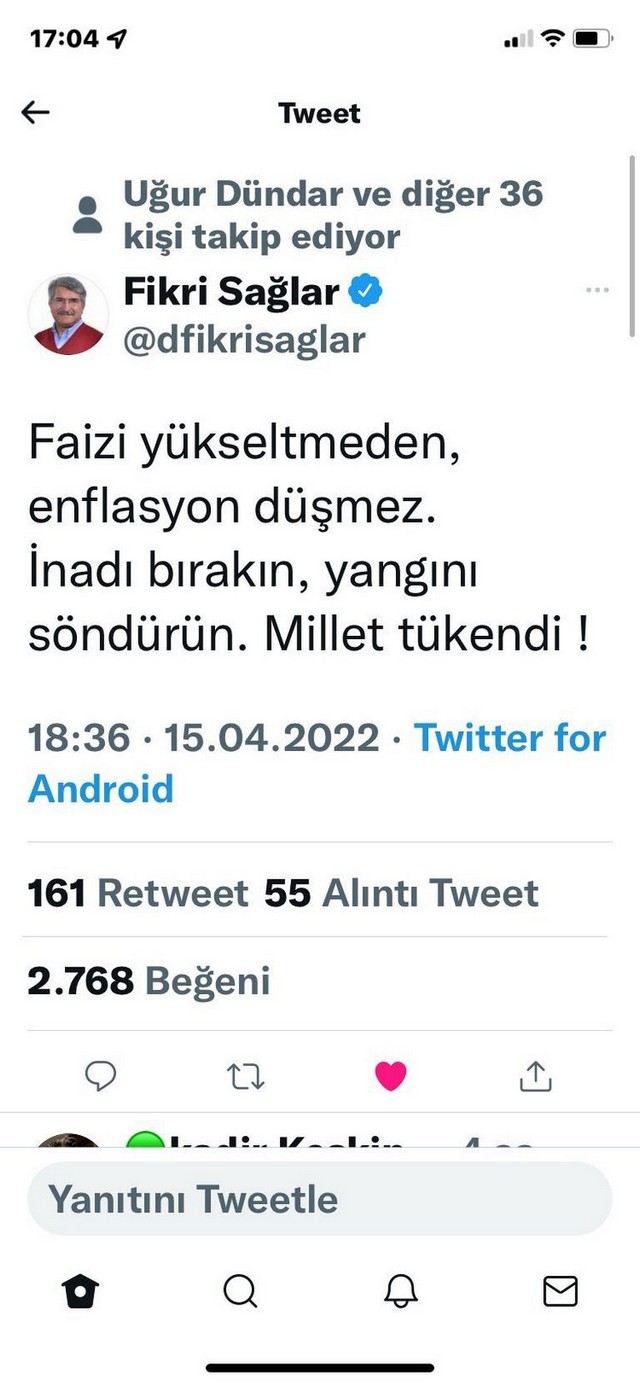View the 55 Alıntı Tweet list

(402, 893)
